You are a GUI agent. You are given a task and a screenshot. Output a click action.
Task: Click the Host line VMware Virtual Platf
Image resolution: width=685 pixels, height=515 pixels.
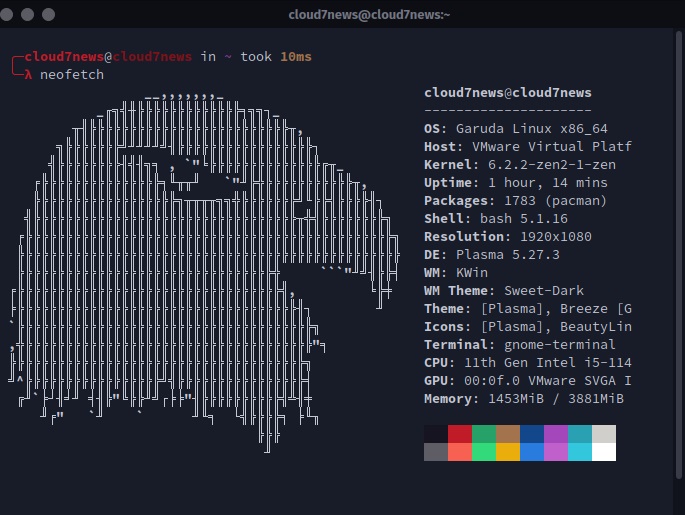point(528,146)
